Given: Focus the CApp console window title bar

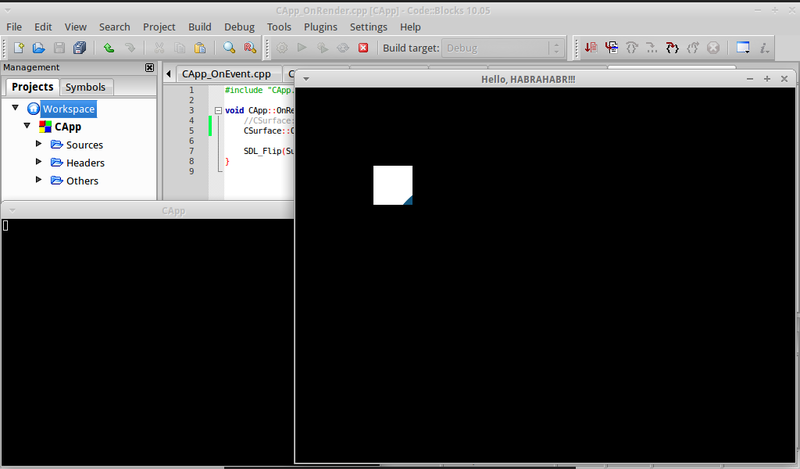Looking at the screenshot, I should (x=173, y=211).
